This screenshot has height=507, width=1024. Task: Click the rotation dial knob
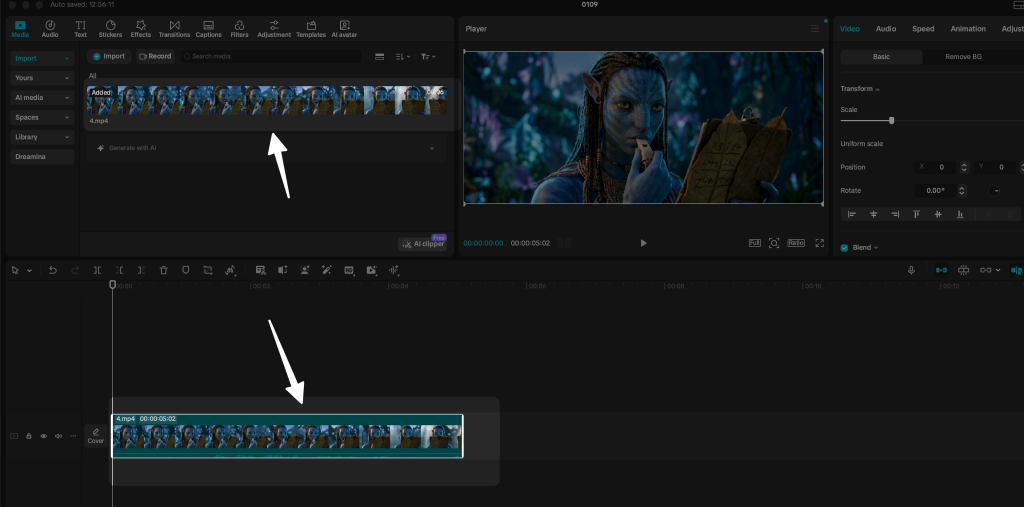tap(994, 191)
